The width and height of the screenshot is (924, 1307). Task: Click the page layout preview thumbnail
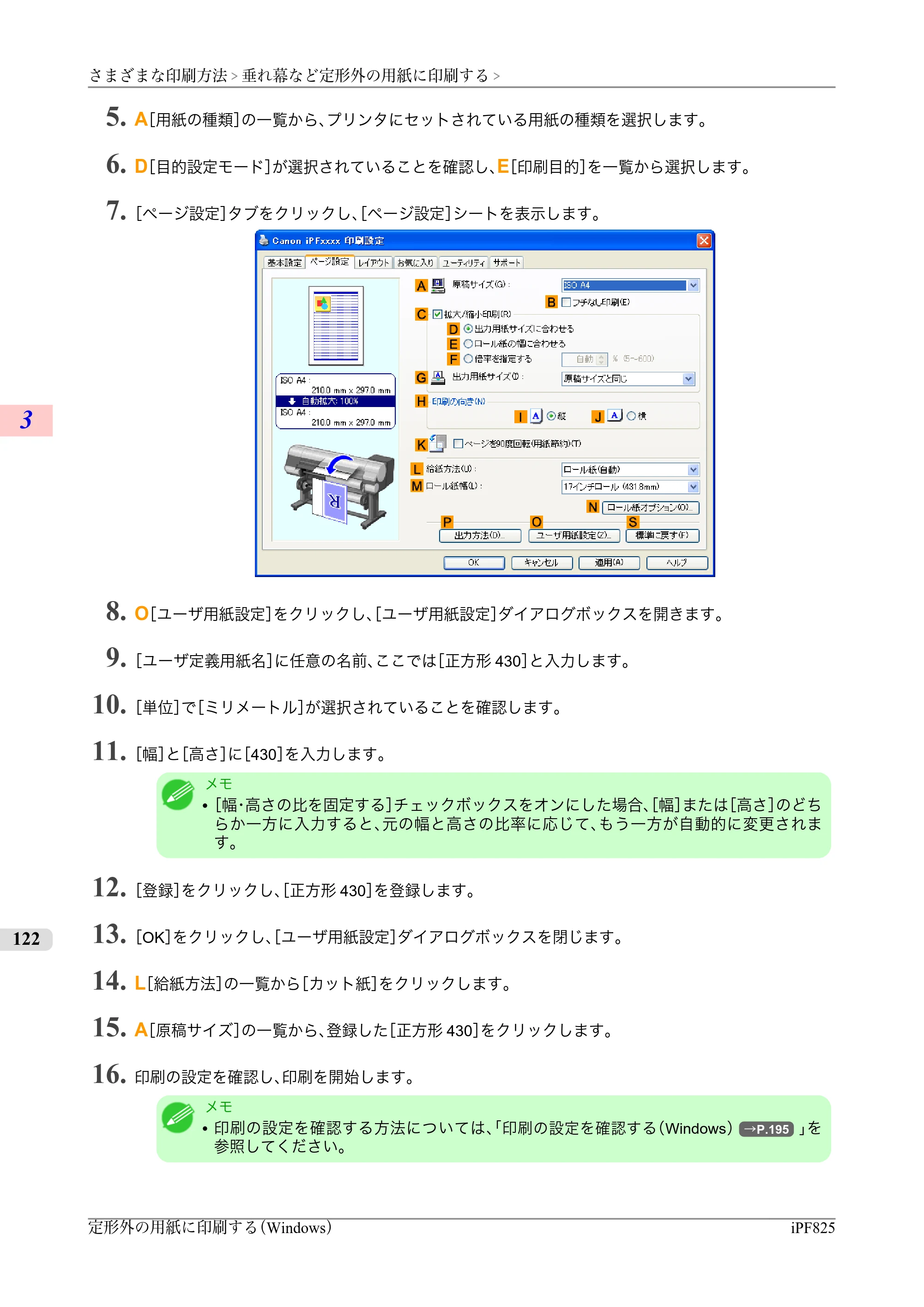coord(336,326)
